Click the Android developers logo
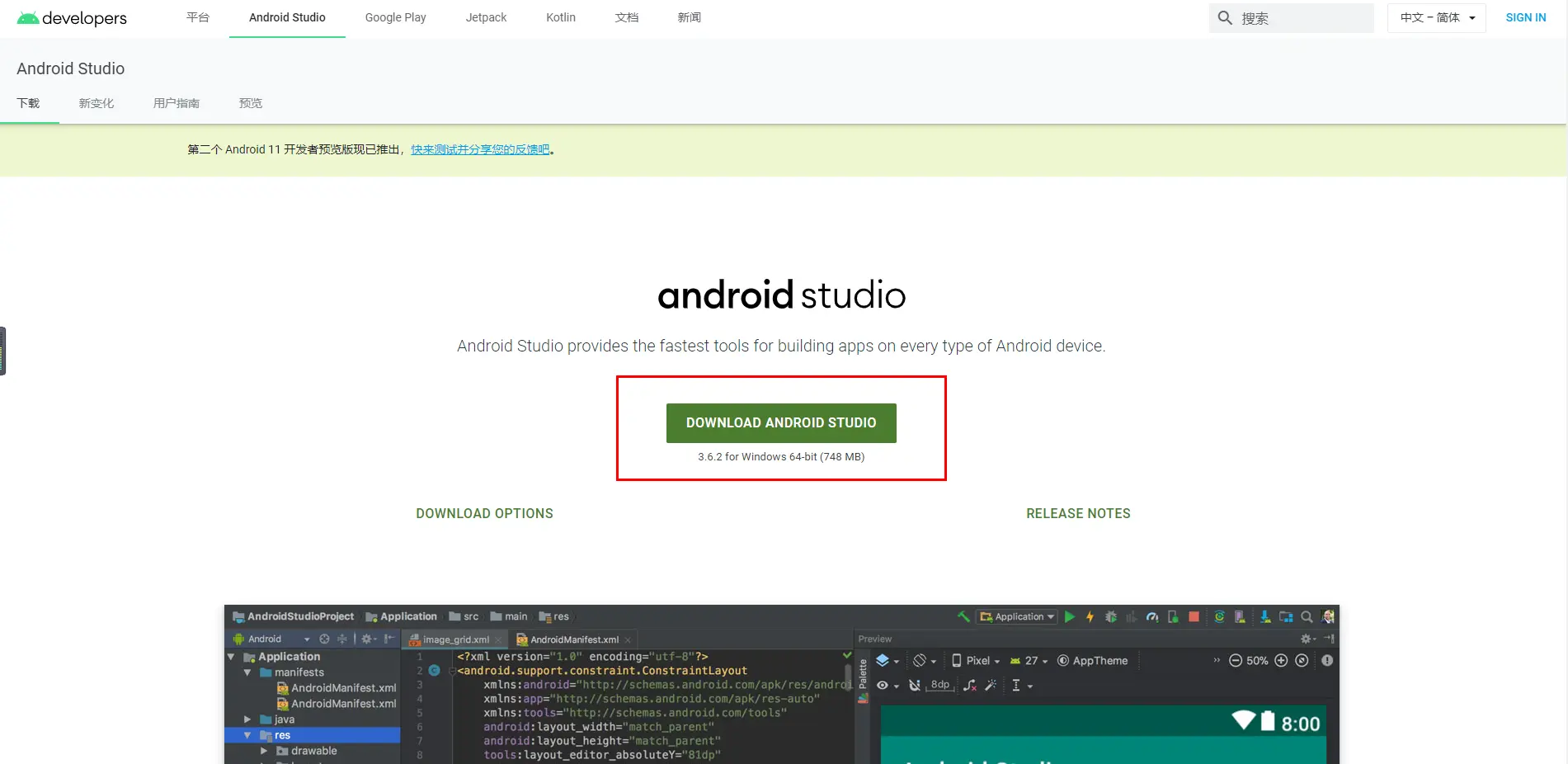The width and height of the screenshot is (1568, 764). pyautogui.click(x=72, y=18)
